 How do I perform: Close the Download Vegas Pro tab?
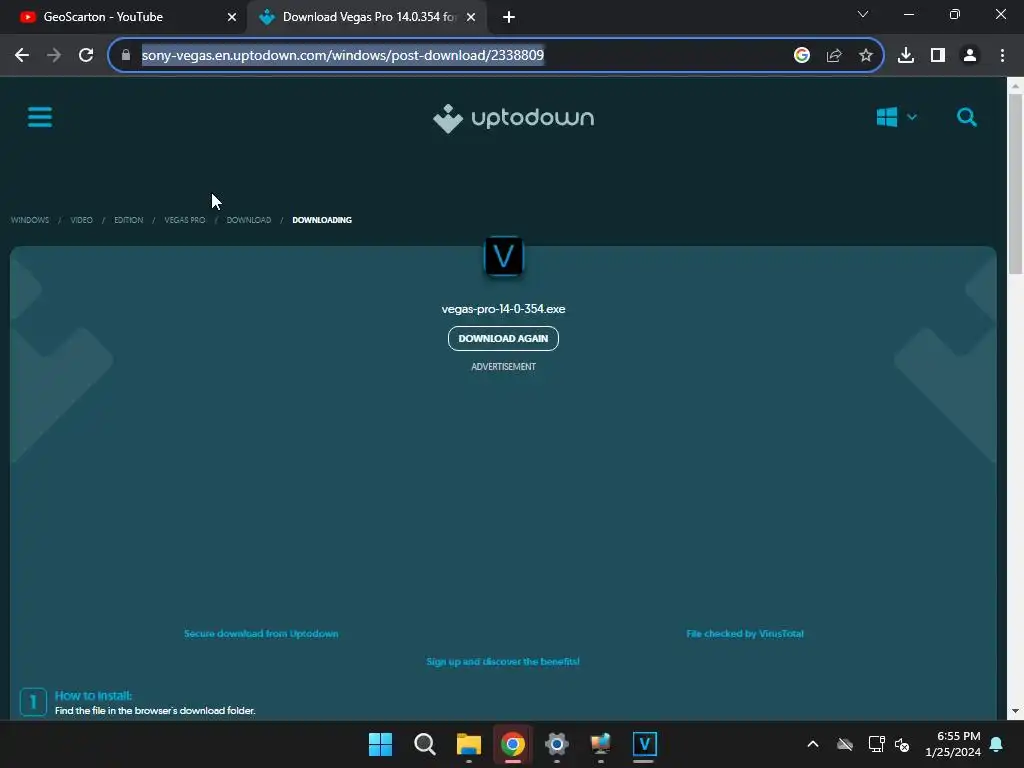coord(471,17)
